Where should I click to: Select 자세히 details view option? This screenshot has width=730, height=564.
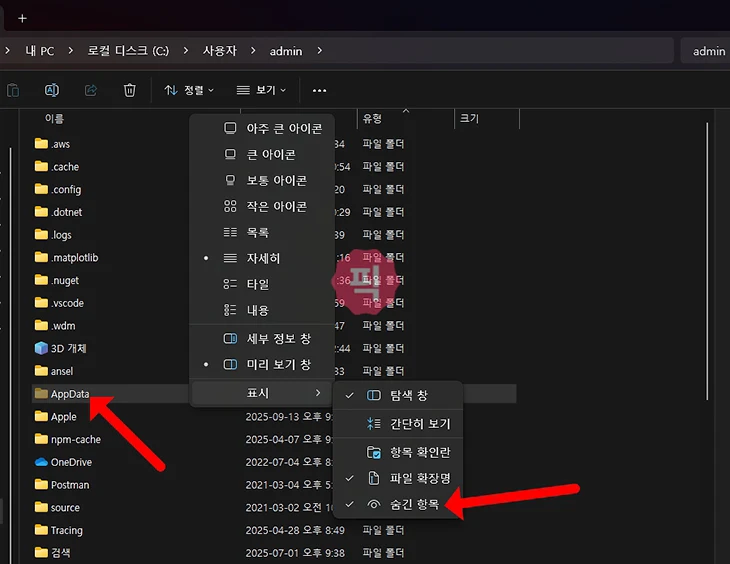(262, 258)
